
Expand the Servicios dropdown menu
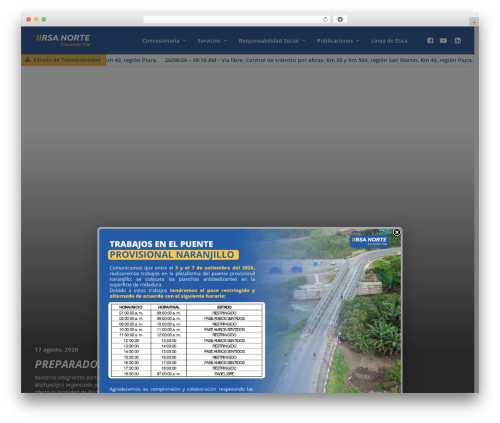tap(212, 41)
